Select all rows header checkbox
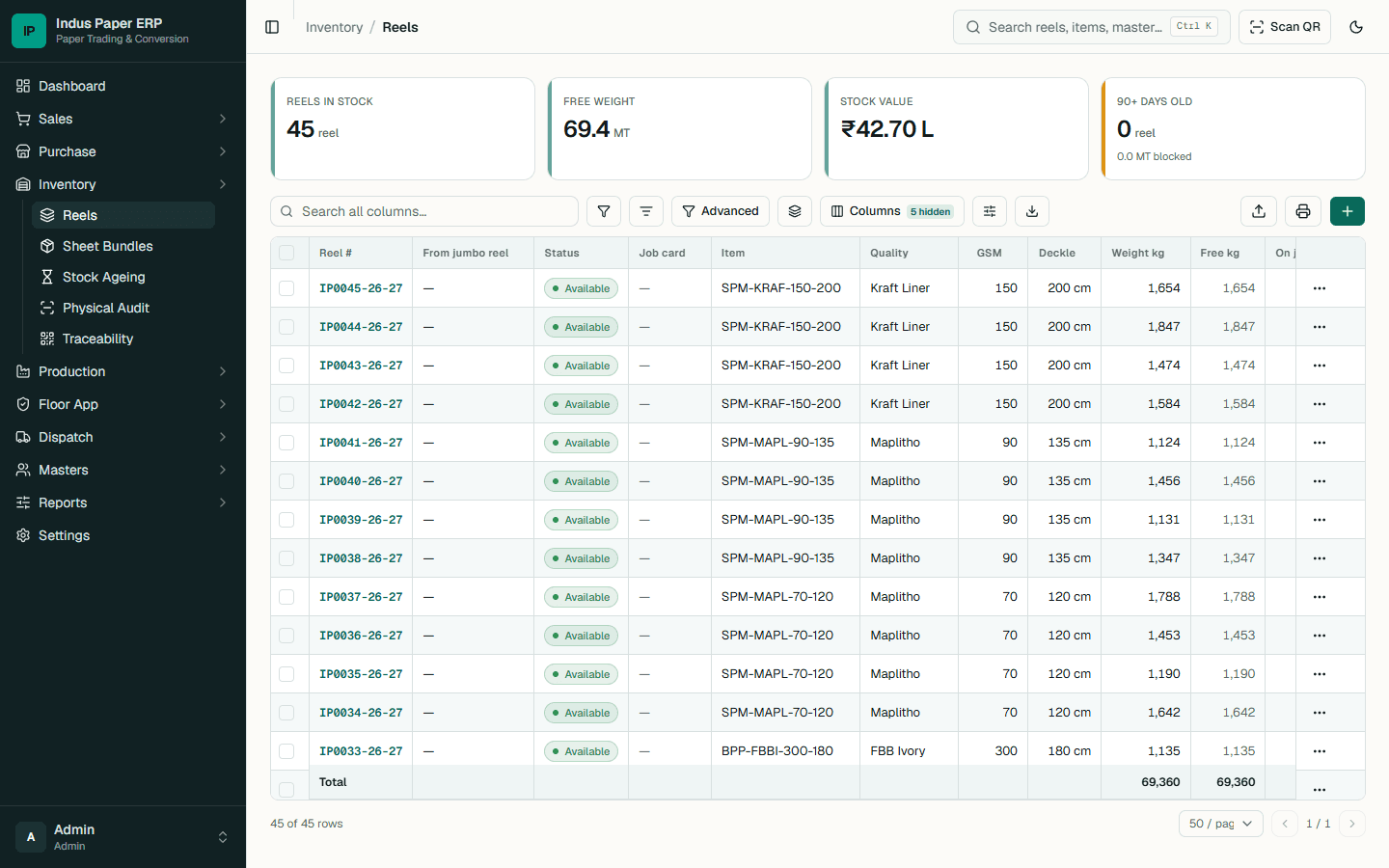This screenshot has height=868, width=1389. [x=286, y=253]
